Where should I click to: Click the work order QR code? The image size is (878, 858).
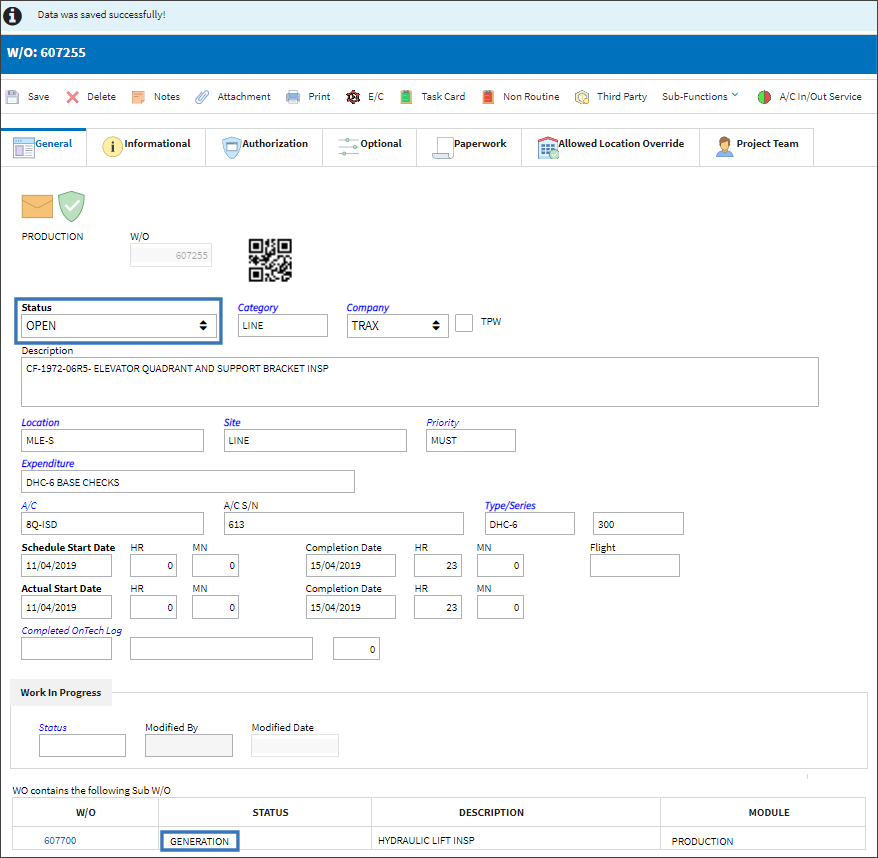point(270,260)
